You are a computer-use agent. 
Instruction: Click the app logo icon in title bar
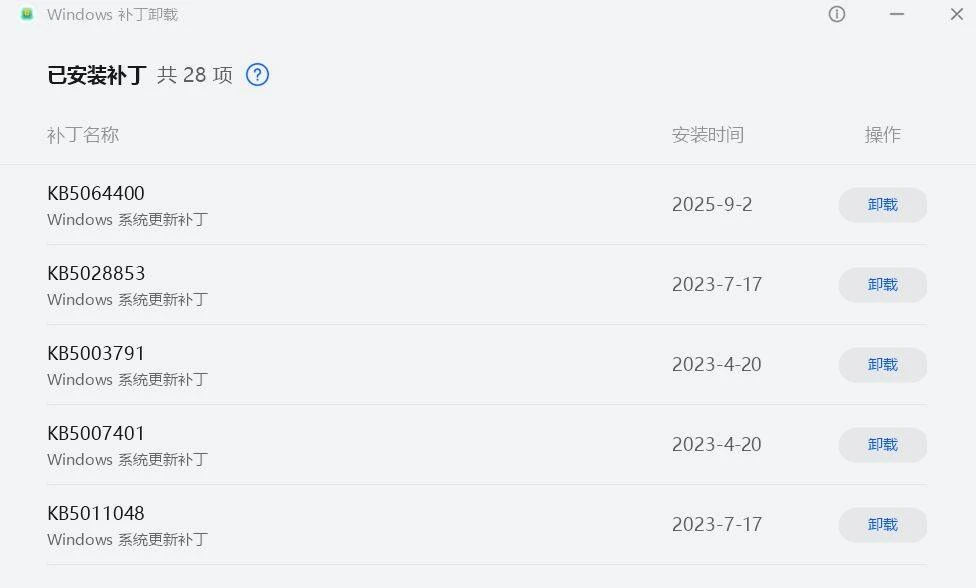27,14
